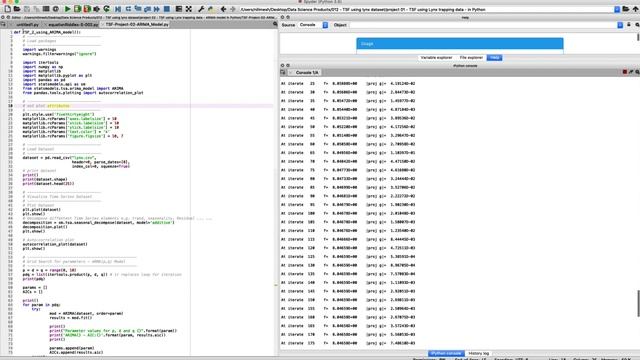
Task: Step into function in debugger
Action: [138, 9]
